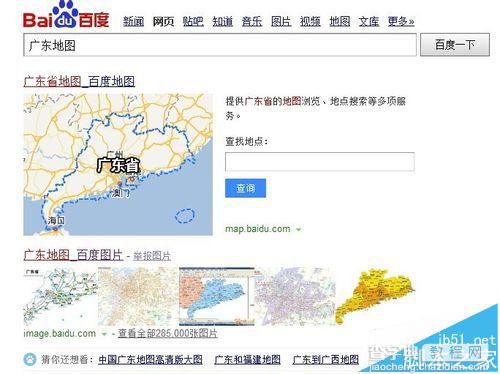Focus the 查找地点 location input field
The height and width of the screenshot is (374, 500).
click(x=320, y=162)
